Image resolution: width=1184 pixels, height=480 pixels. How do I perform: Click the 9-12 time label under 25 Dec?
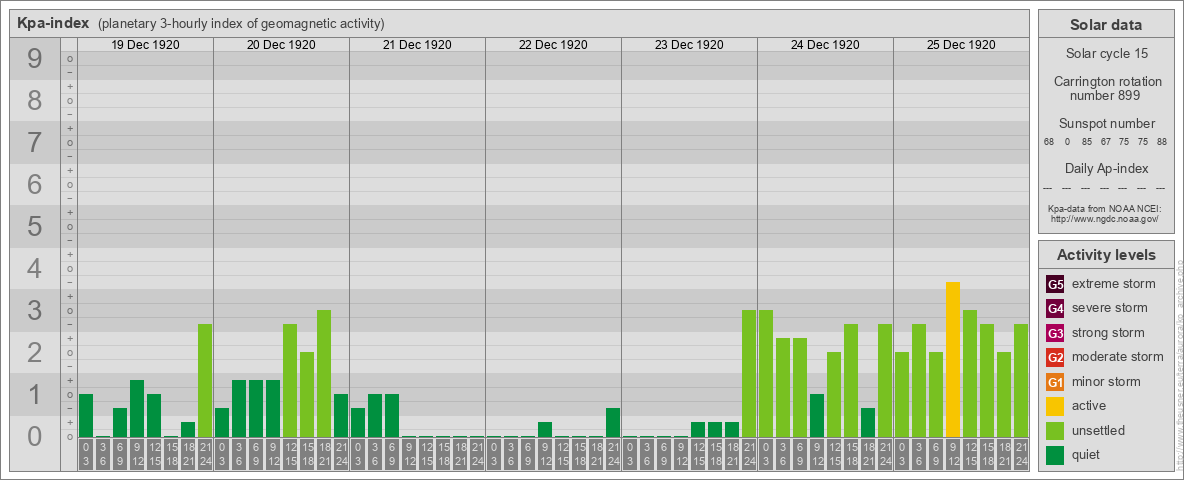coord(953,455)
